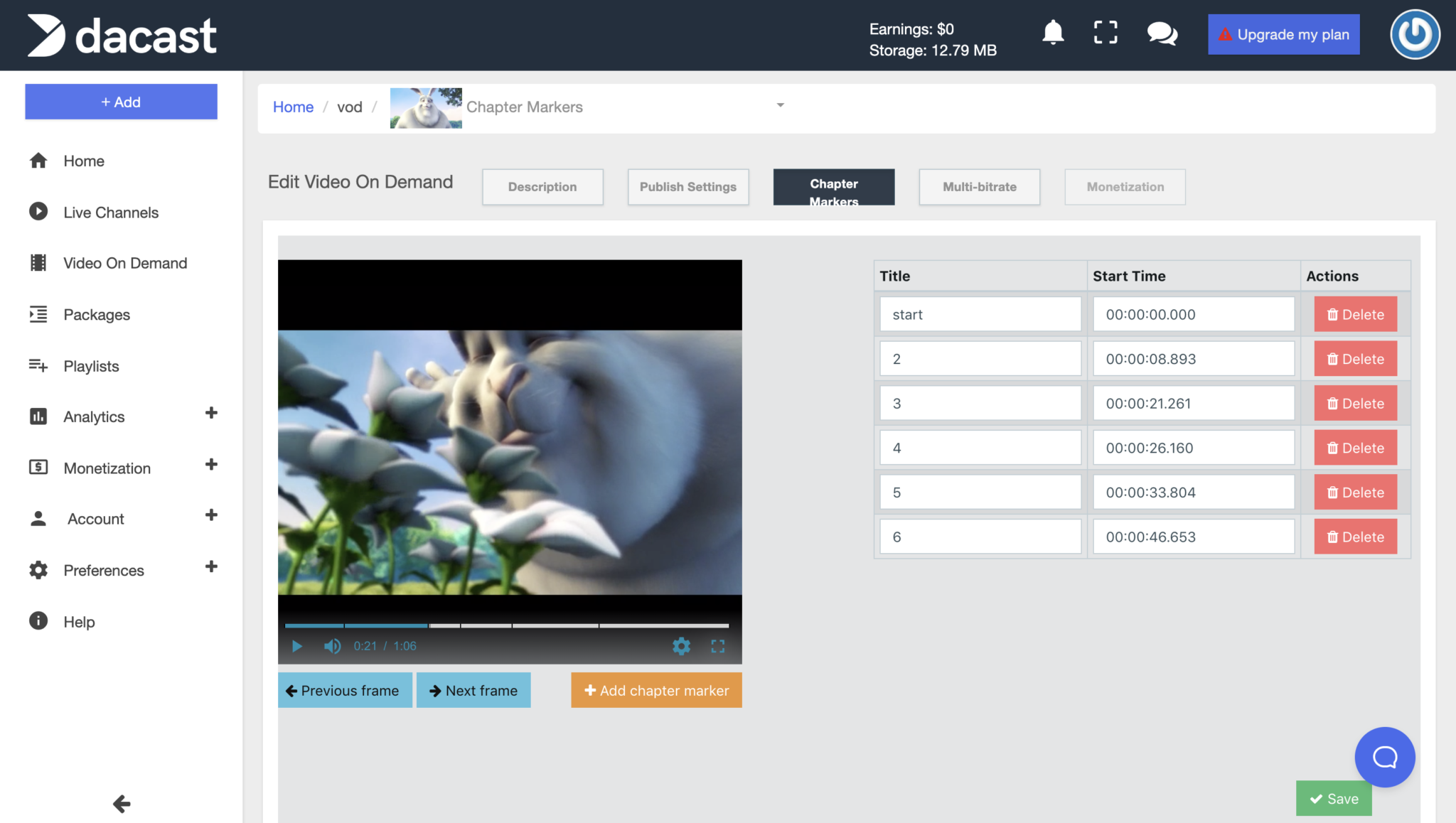Open the support chat bubble
The width and height of the screenshot is (1456, 823).
[1384, 757]
